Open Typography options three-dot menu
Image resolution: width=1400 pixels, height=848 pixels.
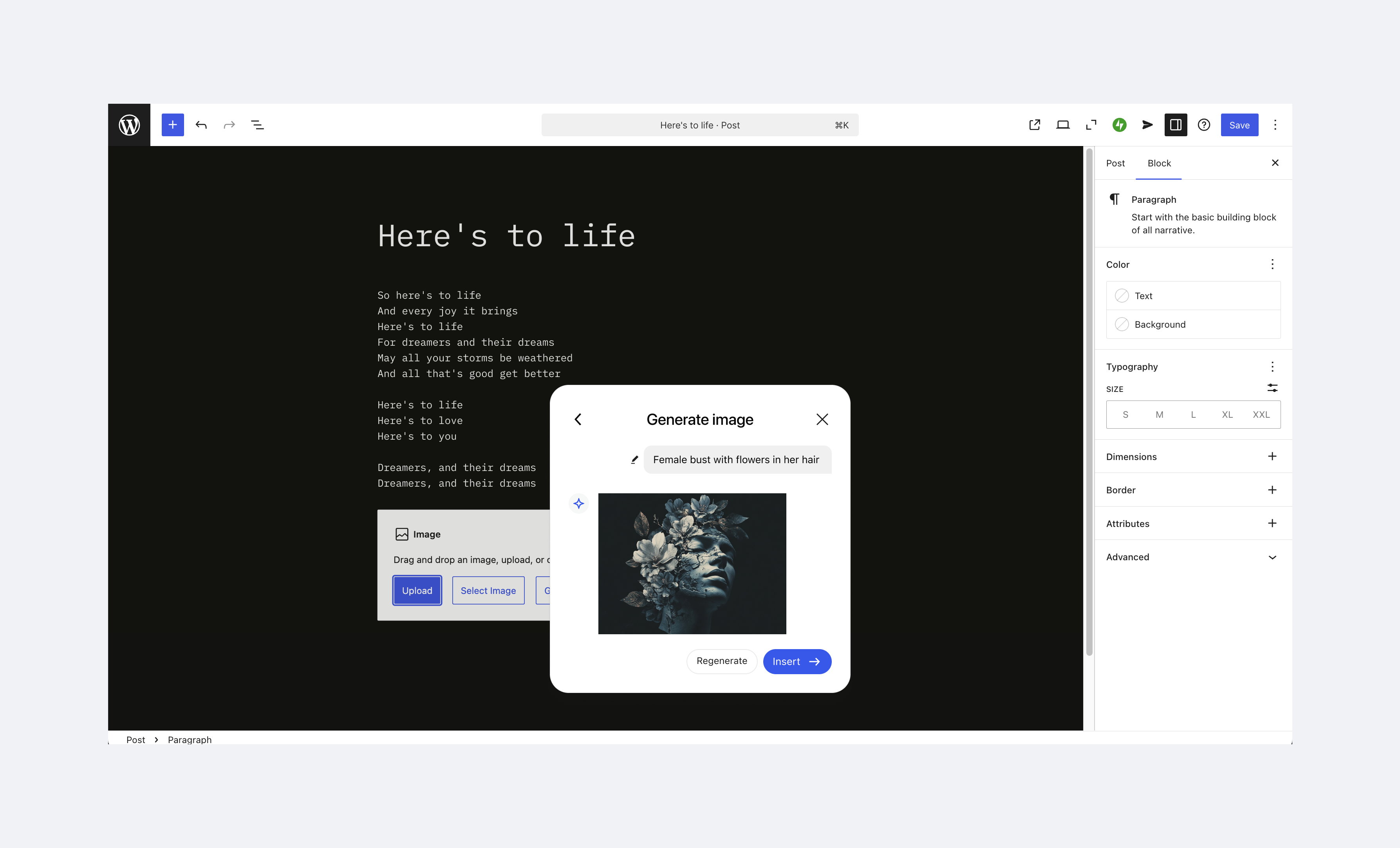pos(1272,366)
